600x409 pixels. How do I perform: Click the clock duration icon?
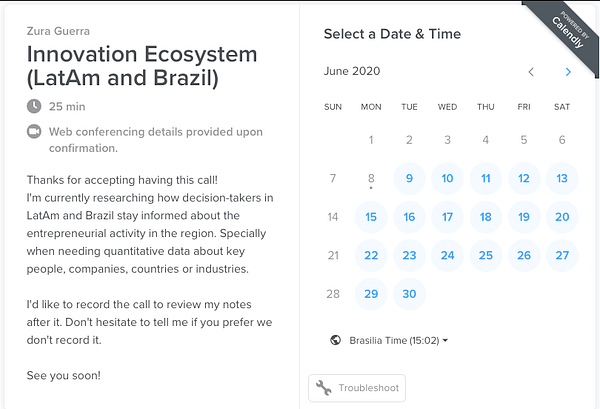35,106
